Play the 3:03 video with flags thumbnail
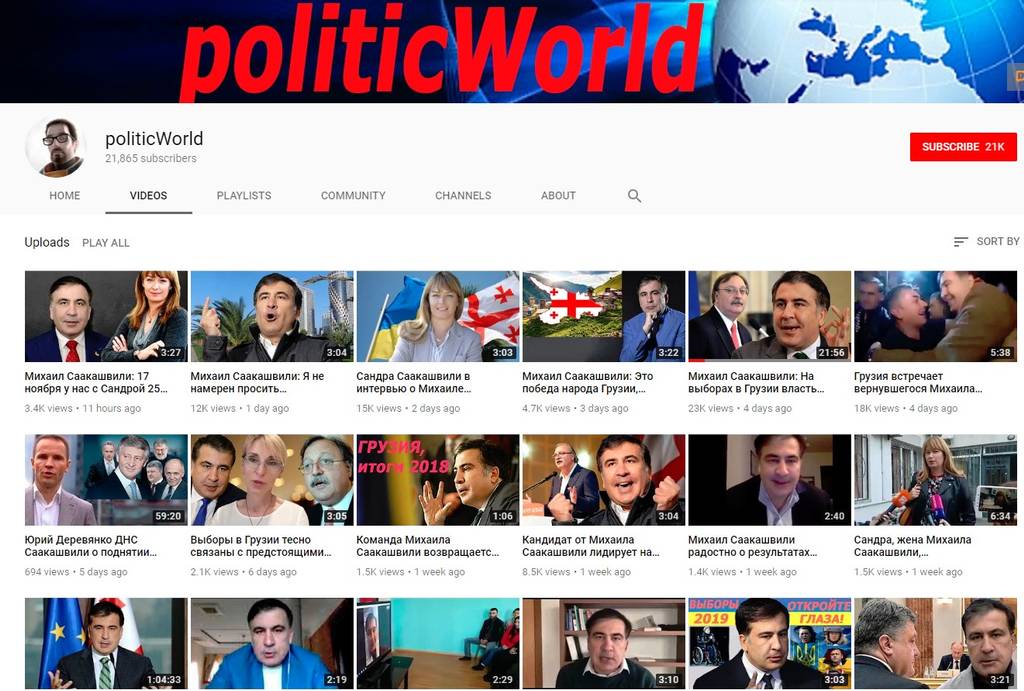Viewport: 1024px width, 691px height. click(x=438, y=316)
